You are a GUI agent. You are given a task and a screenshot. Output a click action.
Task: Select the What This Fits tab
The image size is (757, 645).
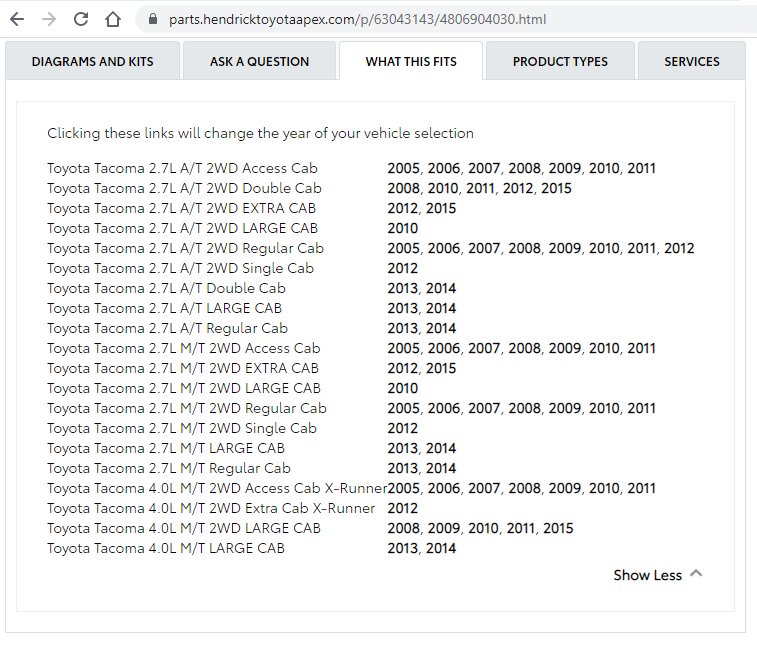411,61
